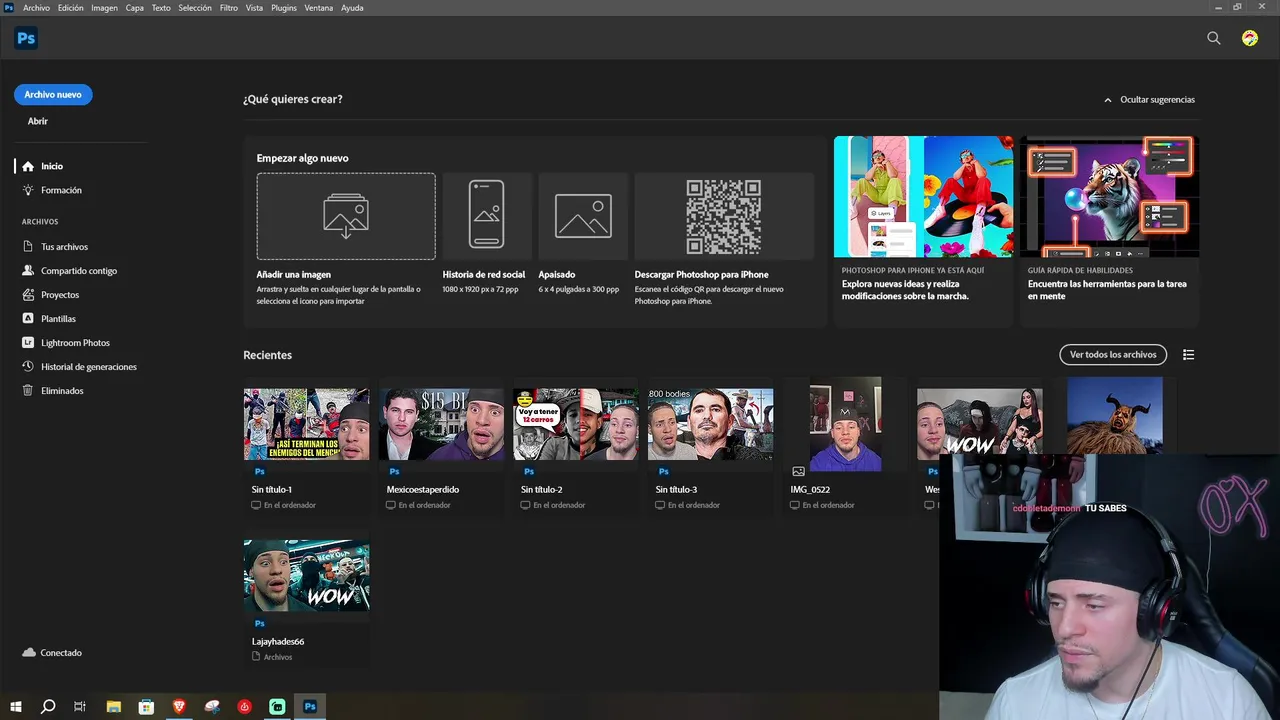Open recent file IMG_0522 thumbnail
This screenshot has height=720, width=1280.
point(845,424)
